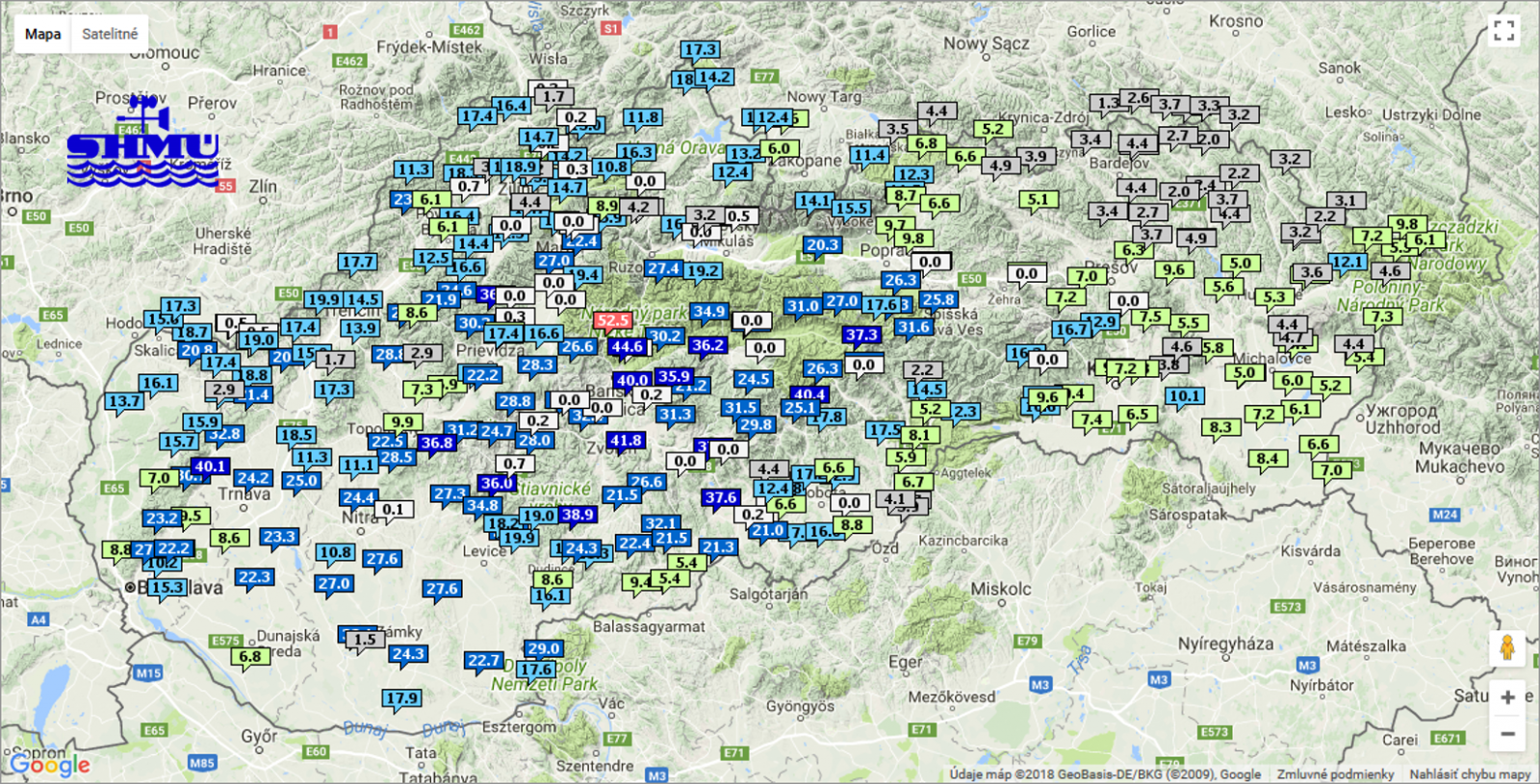Open the 40.1 marker near Trnava
The image size is (1540, 784).
point(209,468)
